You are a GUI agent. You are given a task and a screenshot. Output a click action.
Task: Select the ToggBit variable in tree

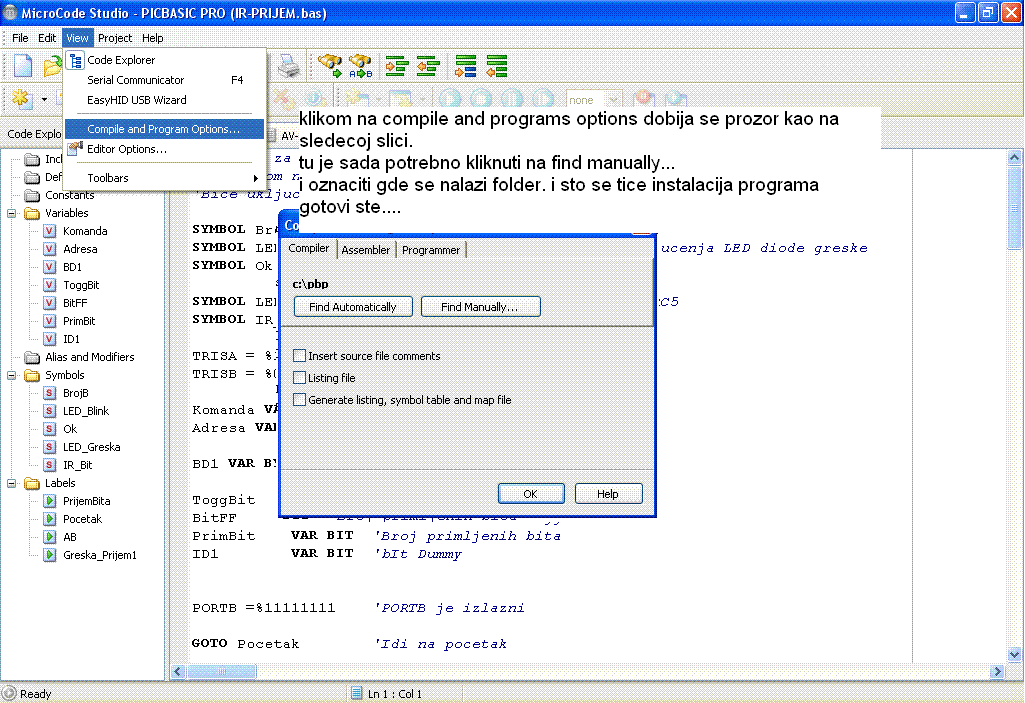81,285
